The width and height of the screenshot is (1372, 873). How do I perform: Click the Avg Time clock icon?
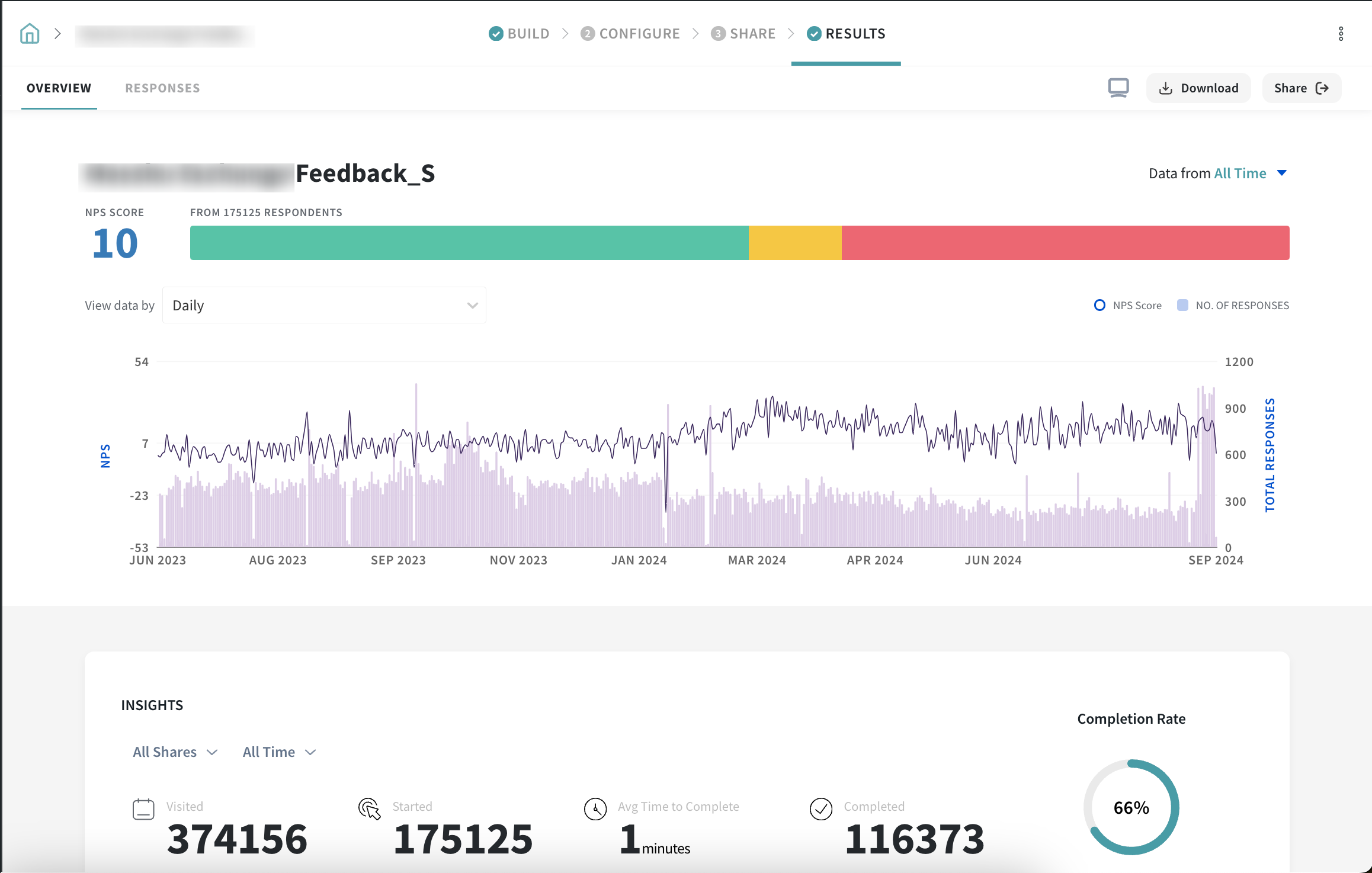(x=595, y=809)
